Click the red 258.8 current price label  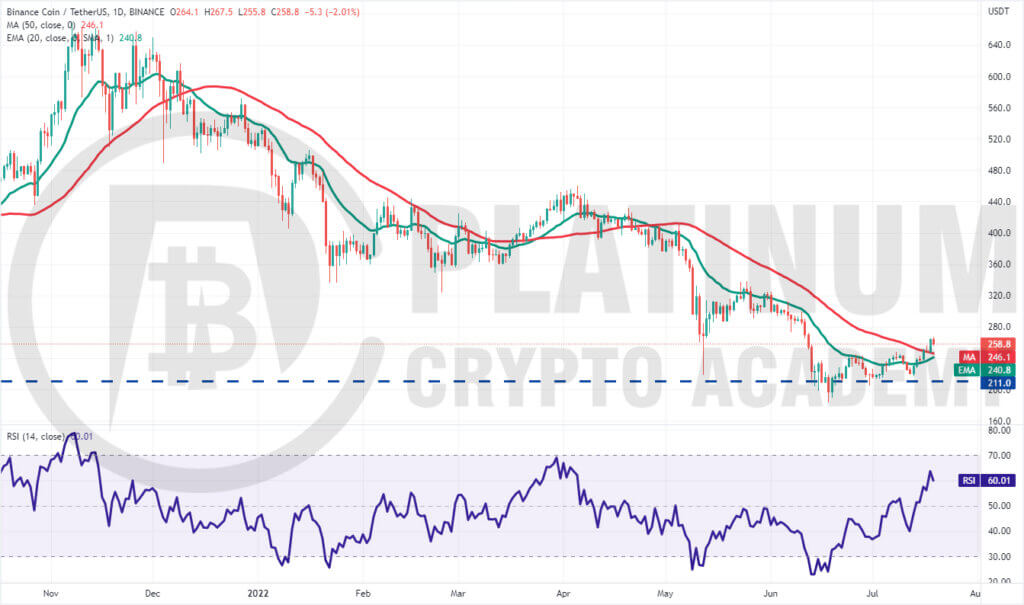pyautogui.click(x=999, y=344)
